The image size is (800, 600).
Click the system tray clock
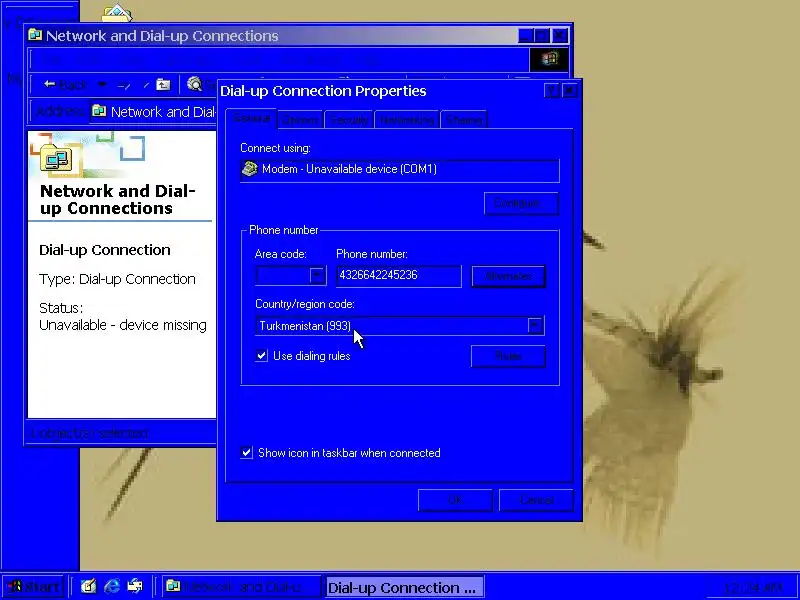pyautogui.click(x=753, y=587)
